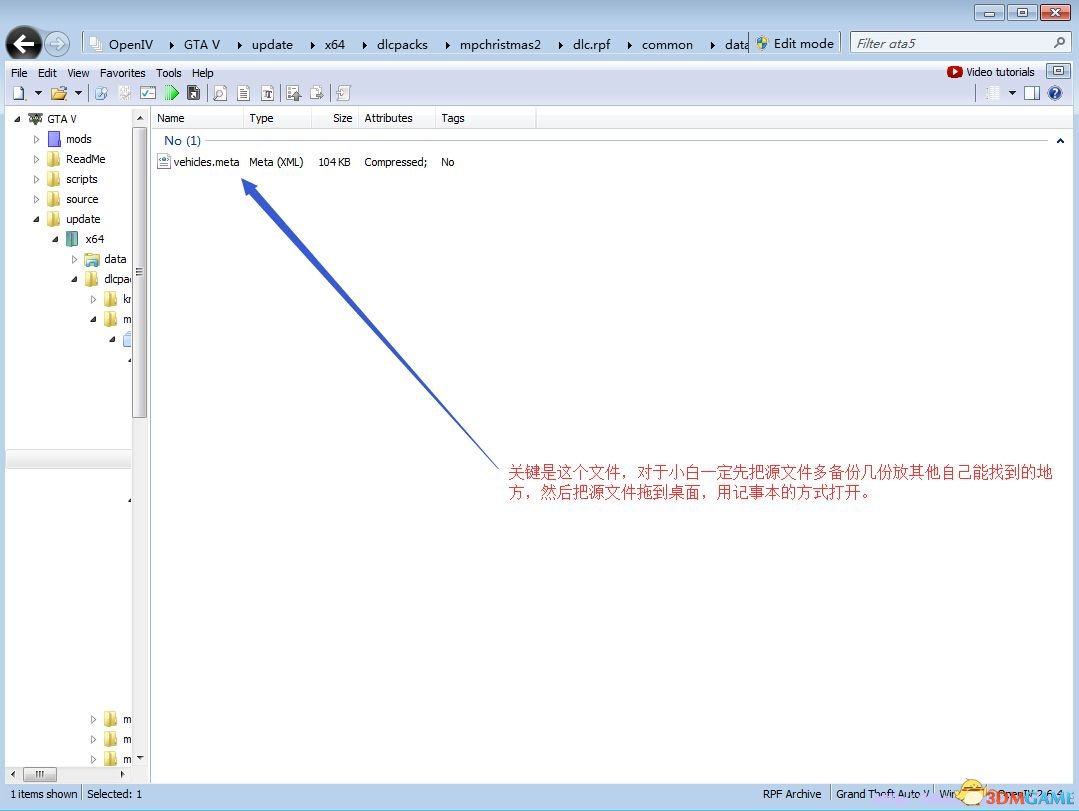Click the plain text document toolbar icon
The height and width of the screenshot is (811, 1079).
tap(244, 93)
